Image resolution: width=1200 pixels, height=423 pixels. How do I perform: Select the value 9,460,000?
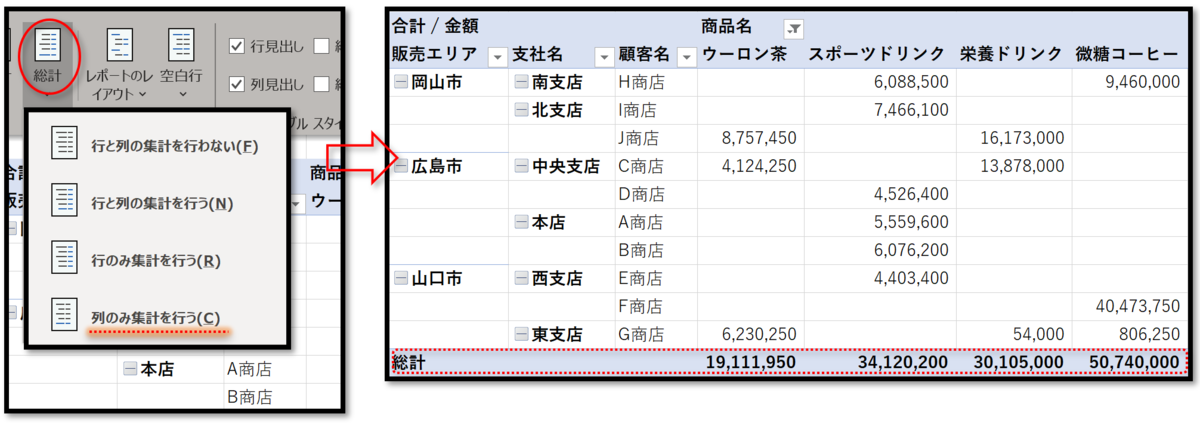[x=1142, y=83]
